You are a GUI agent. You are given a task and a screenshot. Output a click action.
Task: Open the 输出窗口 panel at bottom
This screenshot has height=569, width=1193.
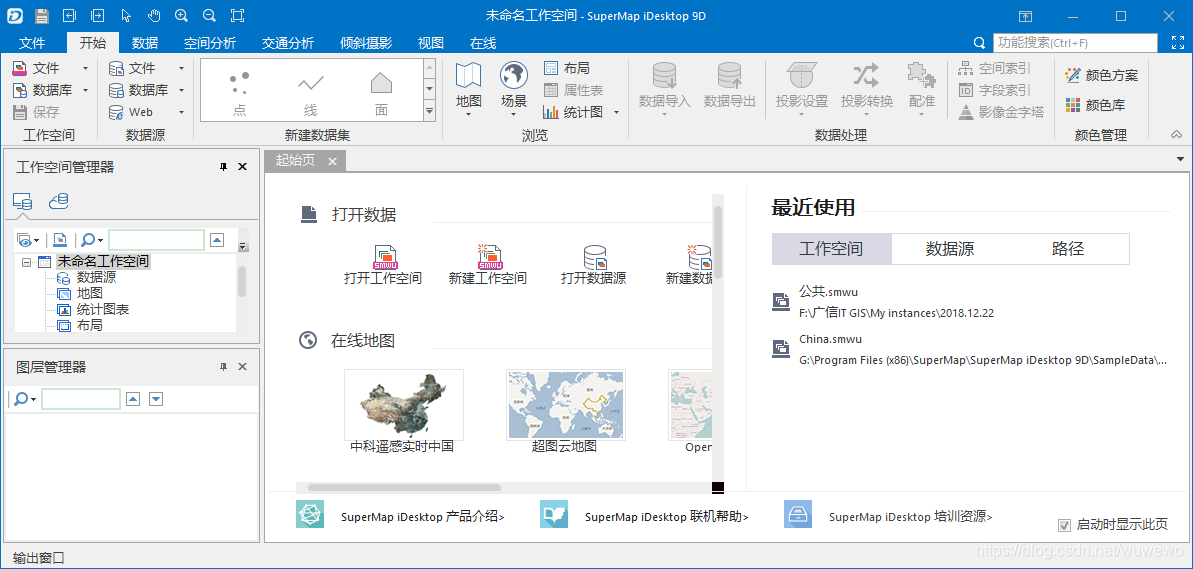click(x=39, y=559)
